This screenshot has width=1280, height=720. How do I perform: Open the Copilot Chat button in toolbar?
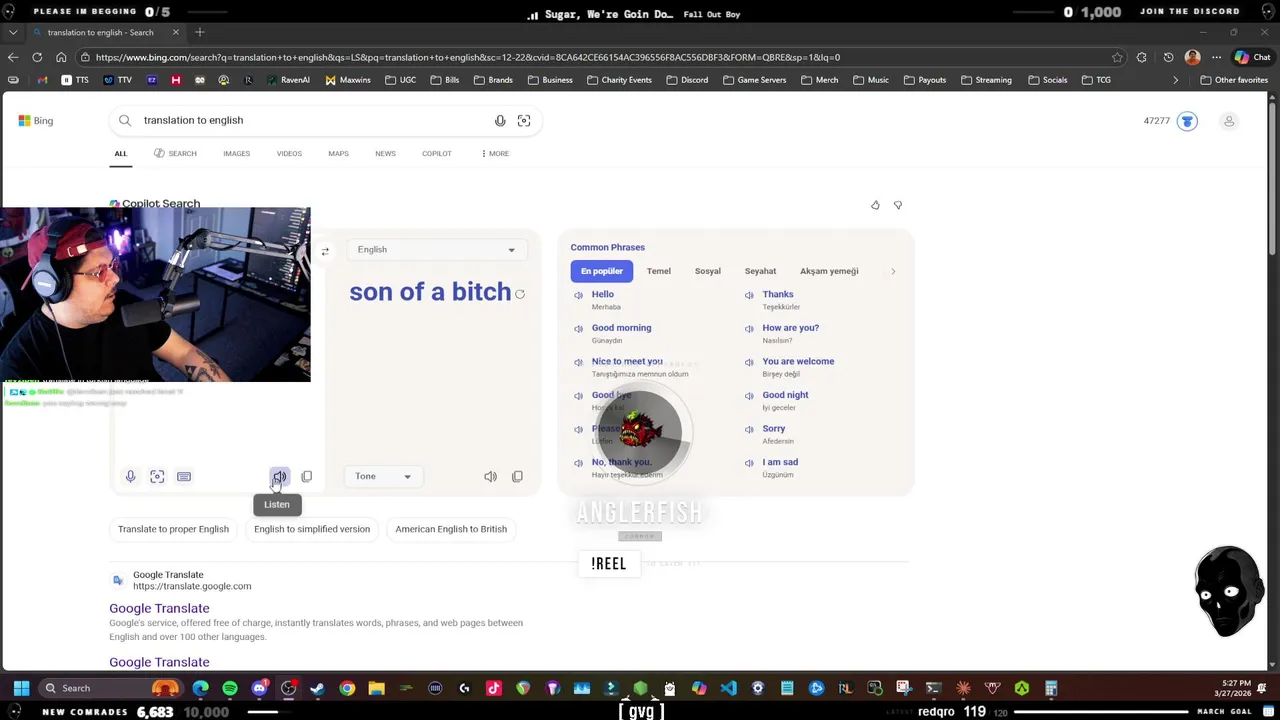pos(1251,57)
